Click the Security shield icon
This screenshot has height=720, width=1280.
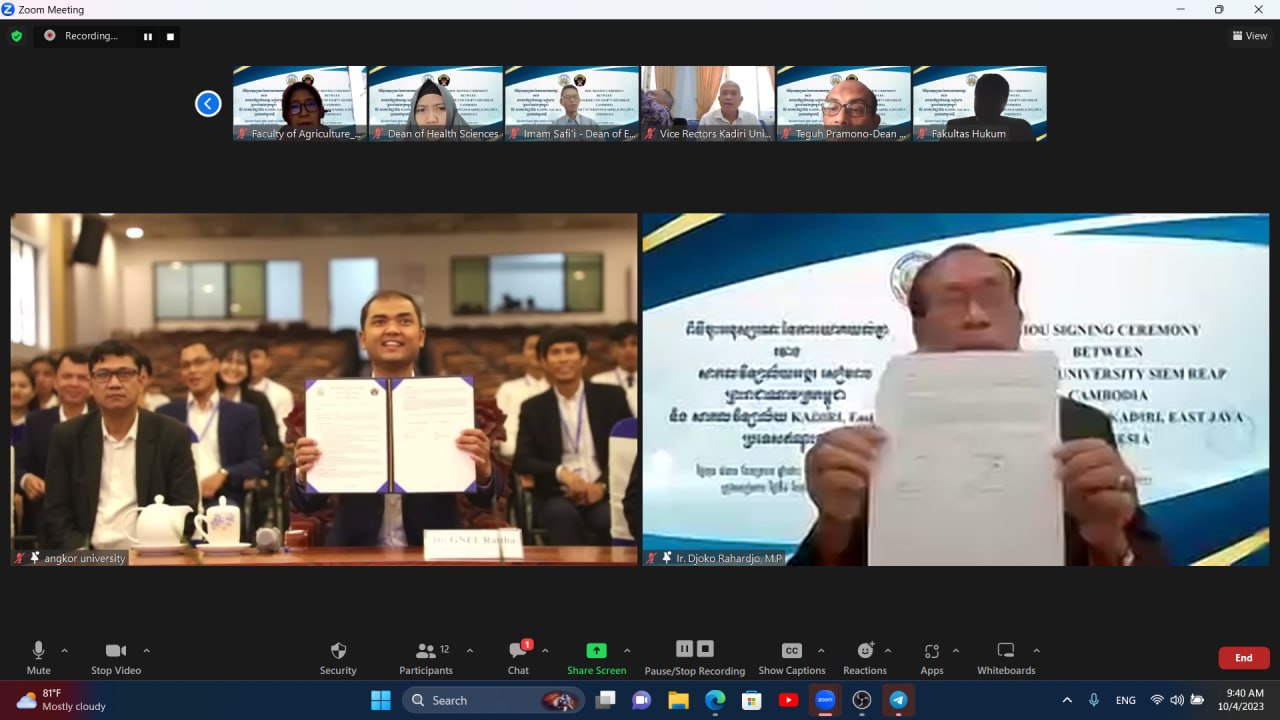[x=338, y=651]
